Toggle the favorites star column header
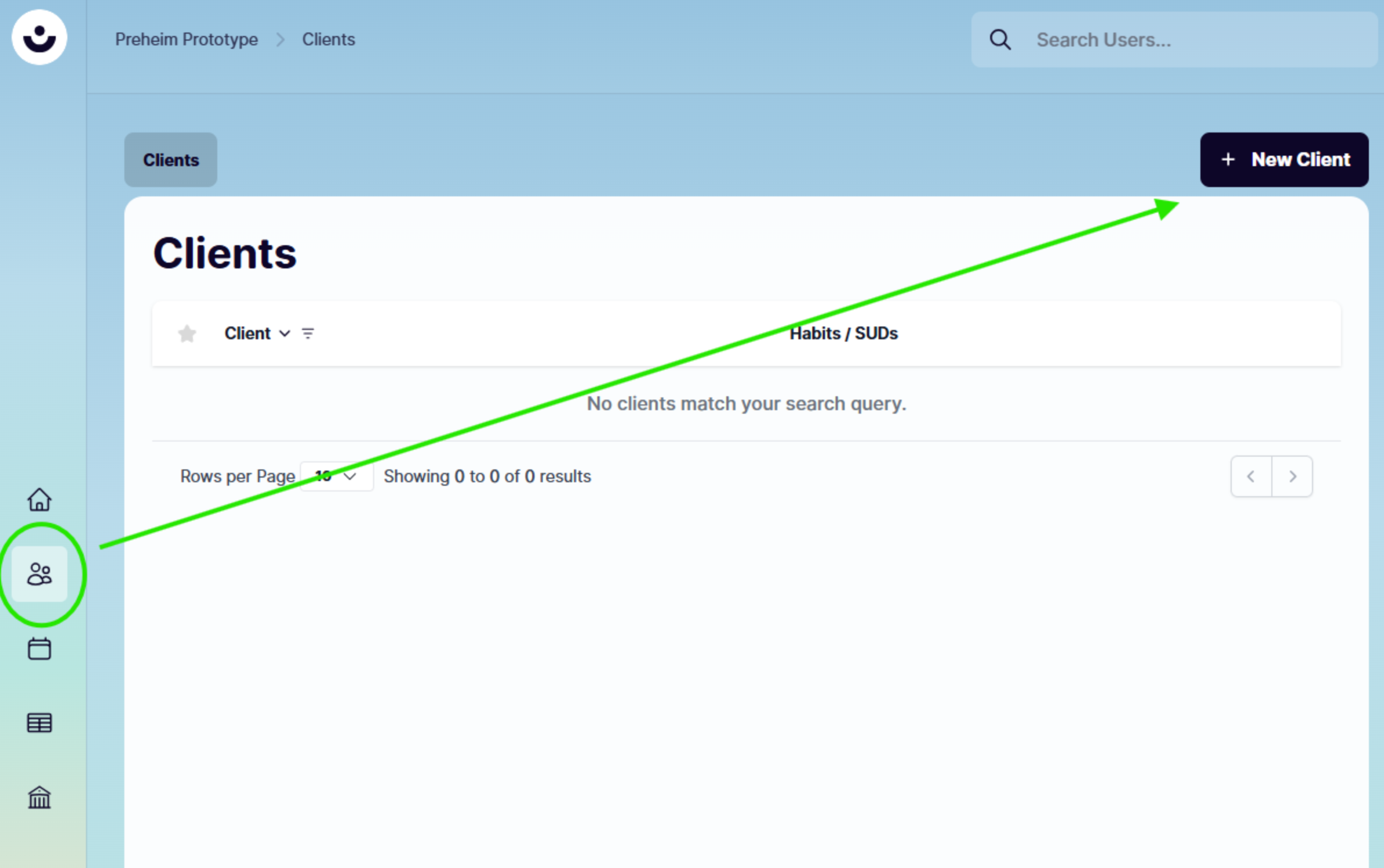 (187, 333)
